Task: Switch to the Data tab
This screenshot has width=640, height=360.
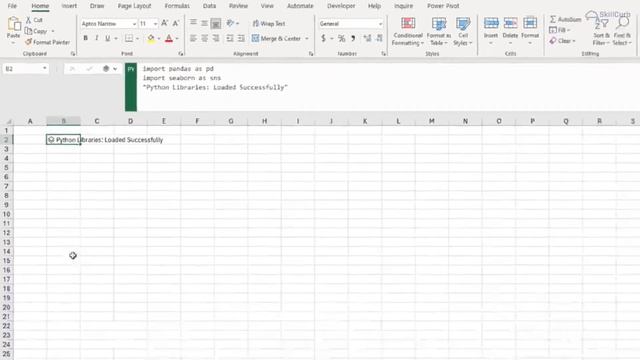Action: (209, 6)
